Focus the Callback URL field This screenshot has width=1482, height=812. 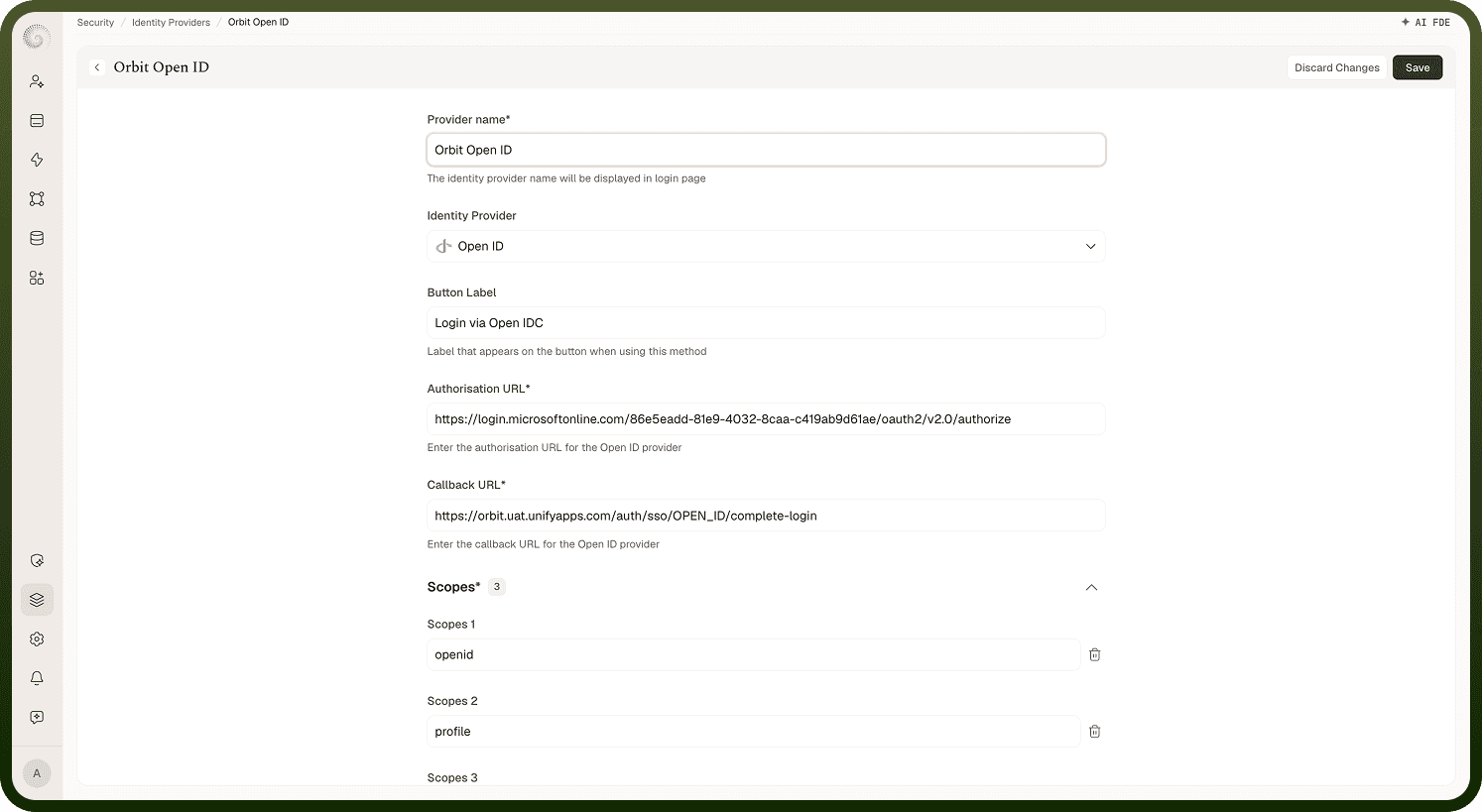[766, 516]
